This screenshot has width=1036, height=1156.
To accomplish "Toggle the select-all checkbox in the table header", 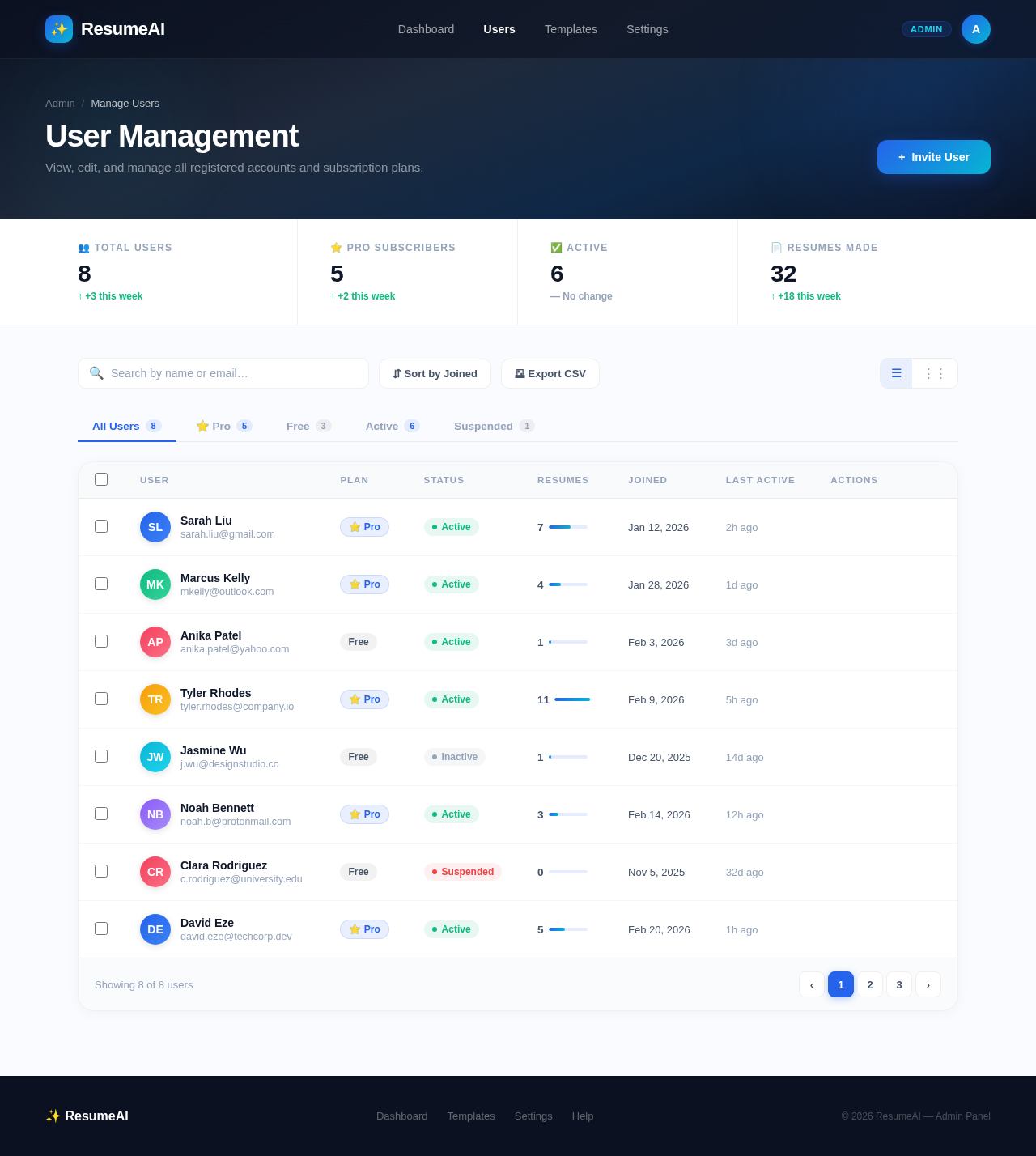I will tap(101, 479).
